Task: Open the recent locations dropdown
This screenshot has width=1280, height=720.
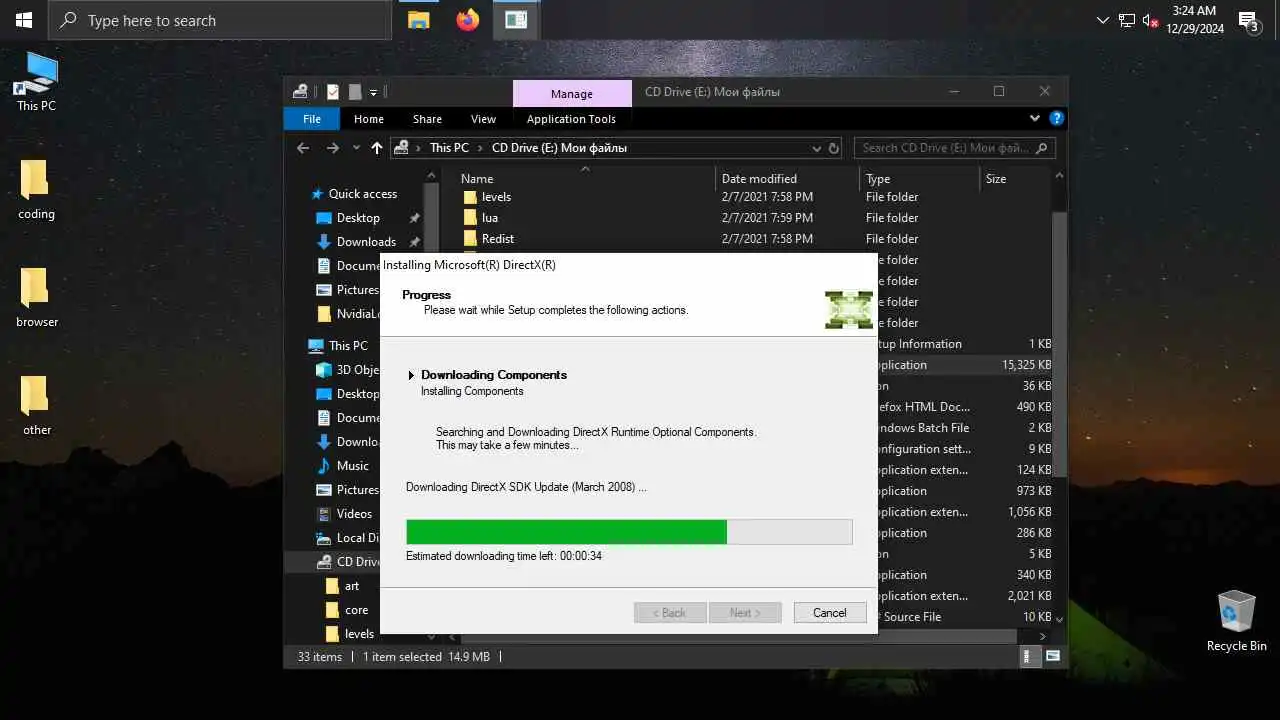Action: 356,148
